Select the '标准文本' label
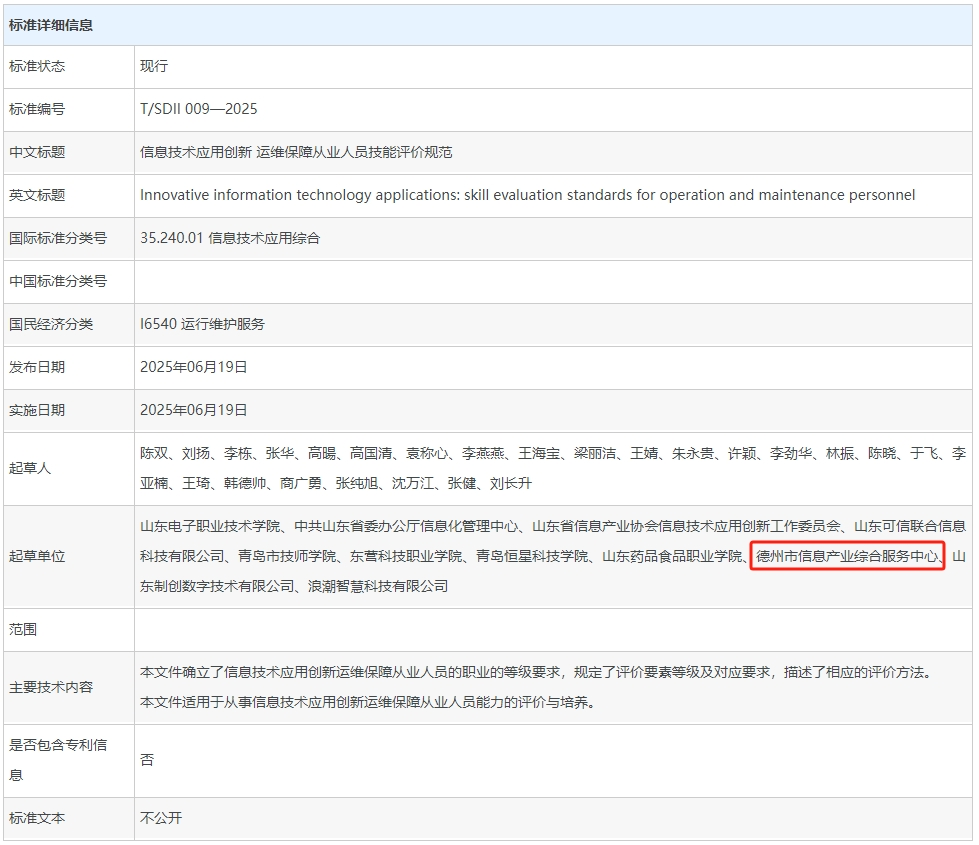The width and height of the screenshot is (979, 845). pos(37,819)
